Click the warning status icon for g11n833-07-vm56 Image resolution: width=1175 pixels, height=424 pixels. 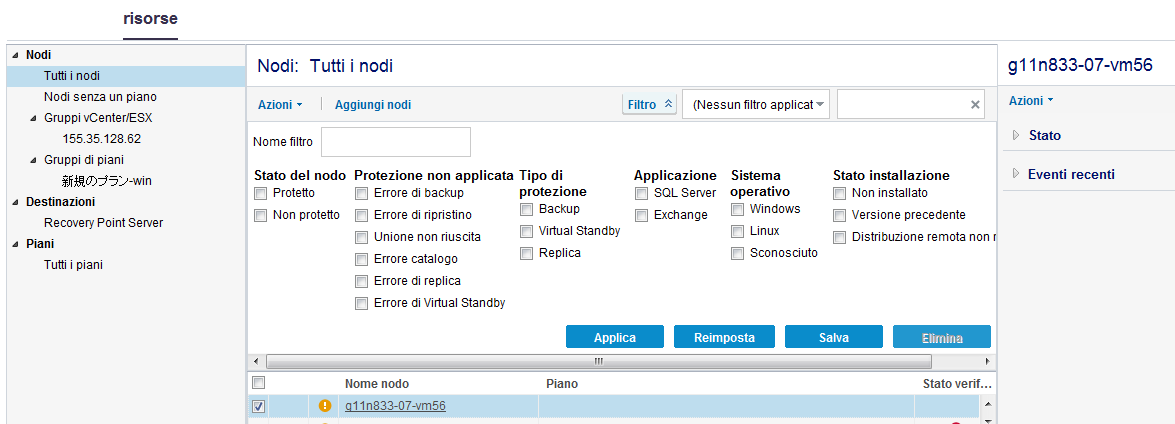click(x=325, y=406)
